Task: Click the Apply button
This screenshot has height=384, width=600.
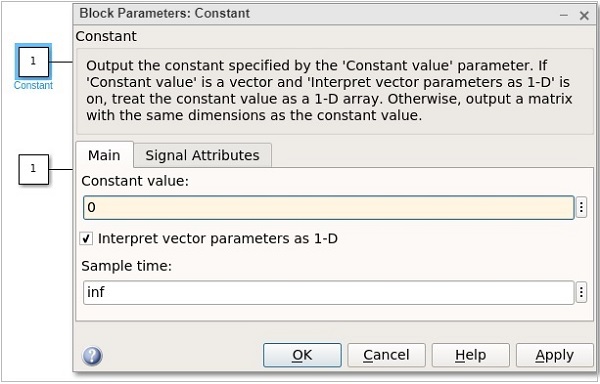Action: pos(554,355)
